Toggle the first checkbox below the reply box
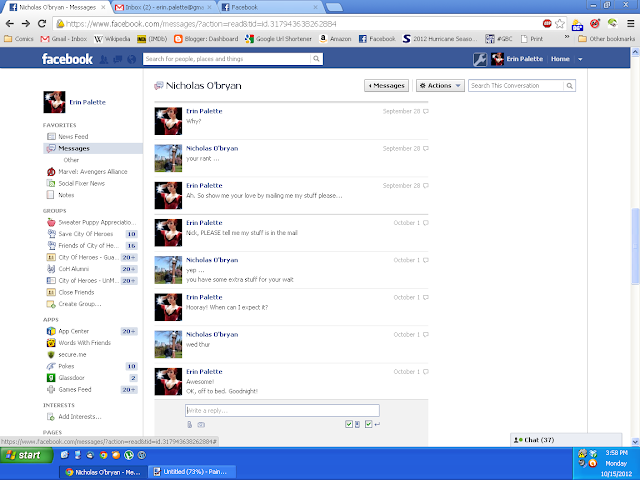640x480 pixels. [x=349, y=424]
